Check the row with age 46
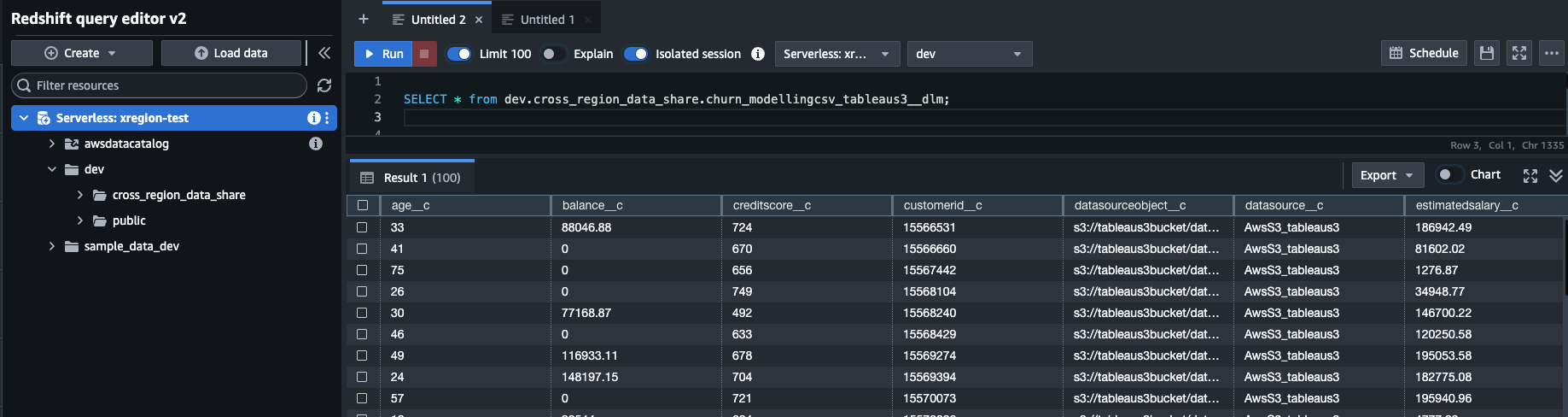The width and height of the screenshot is (1568, 417). pyautogui.click(x=362, y=334)
